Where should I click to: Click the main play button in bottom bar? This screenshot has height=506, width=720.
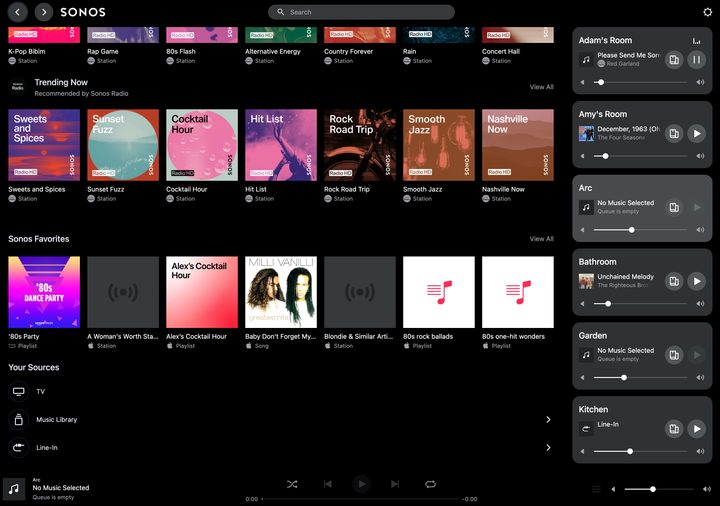click(361, 484)
